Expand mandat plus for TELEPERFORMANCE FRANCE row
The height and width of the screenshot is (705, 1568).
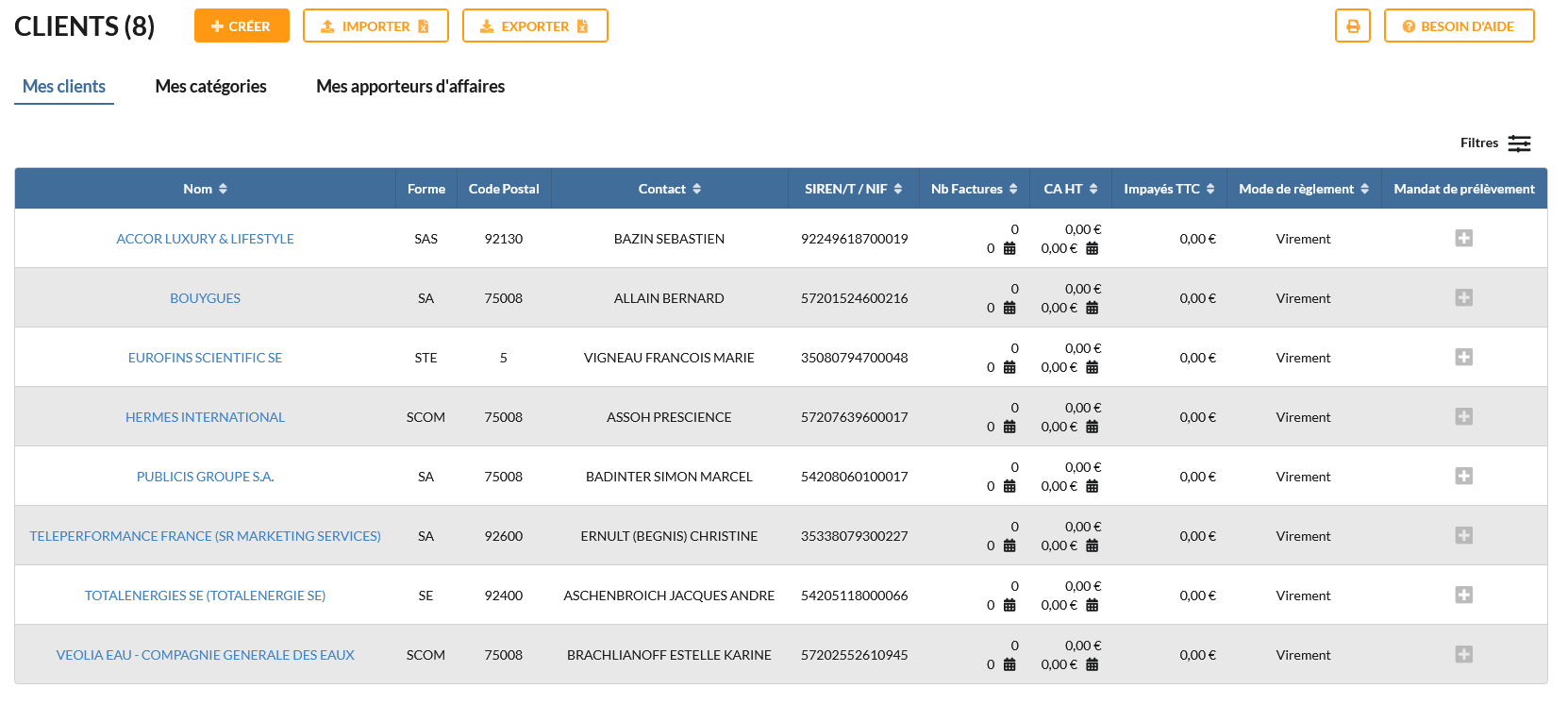(1464, 535)
